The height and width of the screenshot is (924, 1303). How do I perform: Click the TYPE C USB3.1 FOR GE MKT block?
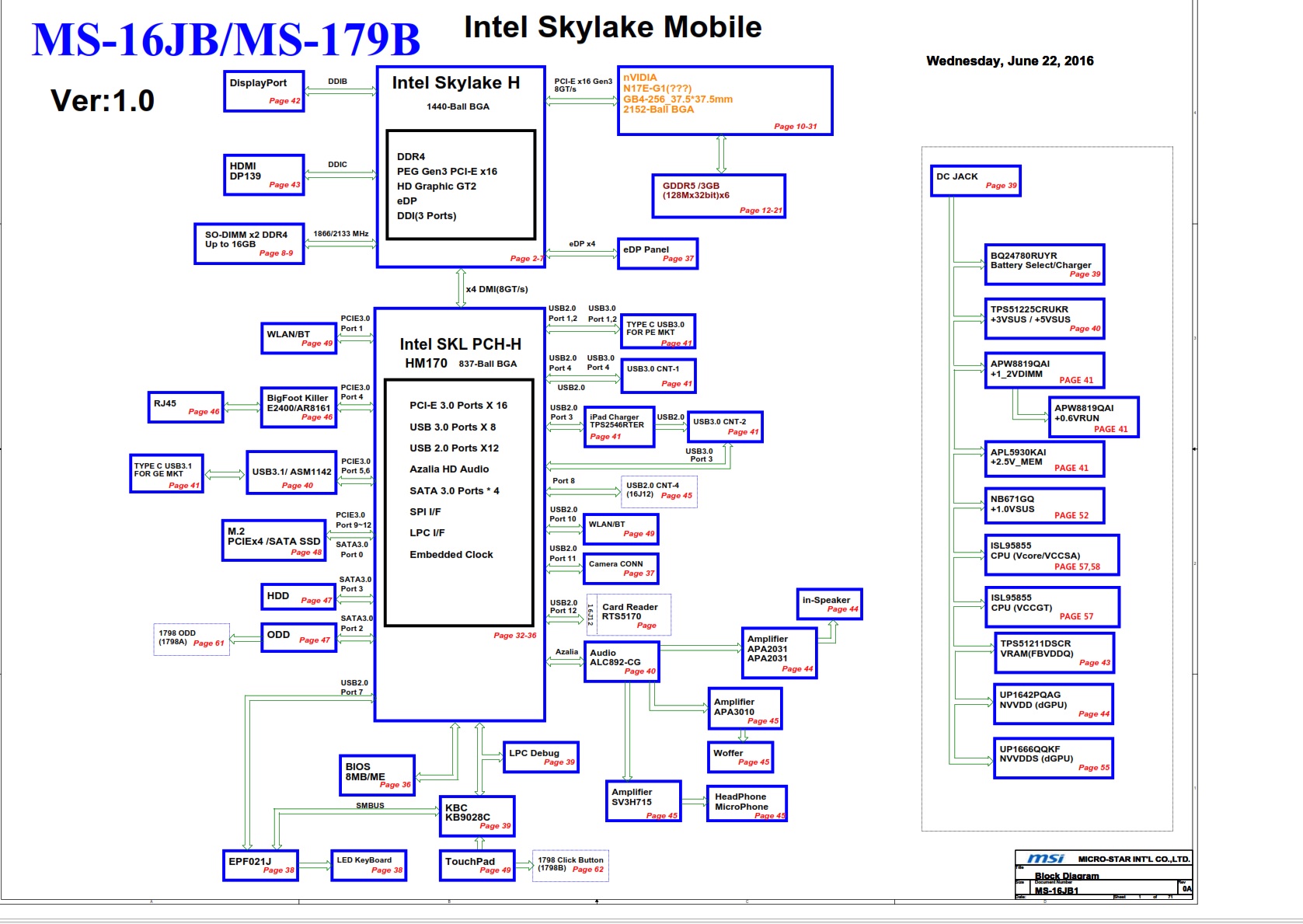tap(166, 474)
